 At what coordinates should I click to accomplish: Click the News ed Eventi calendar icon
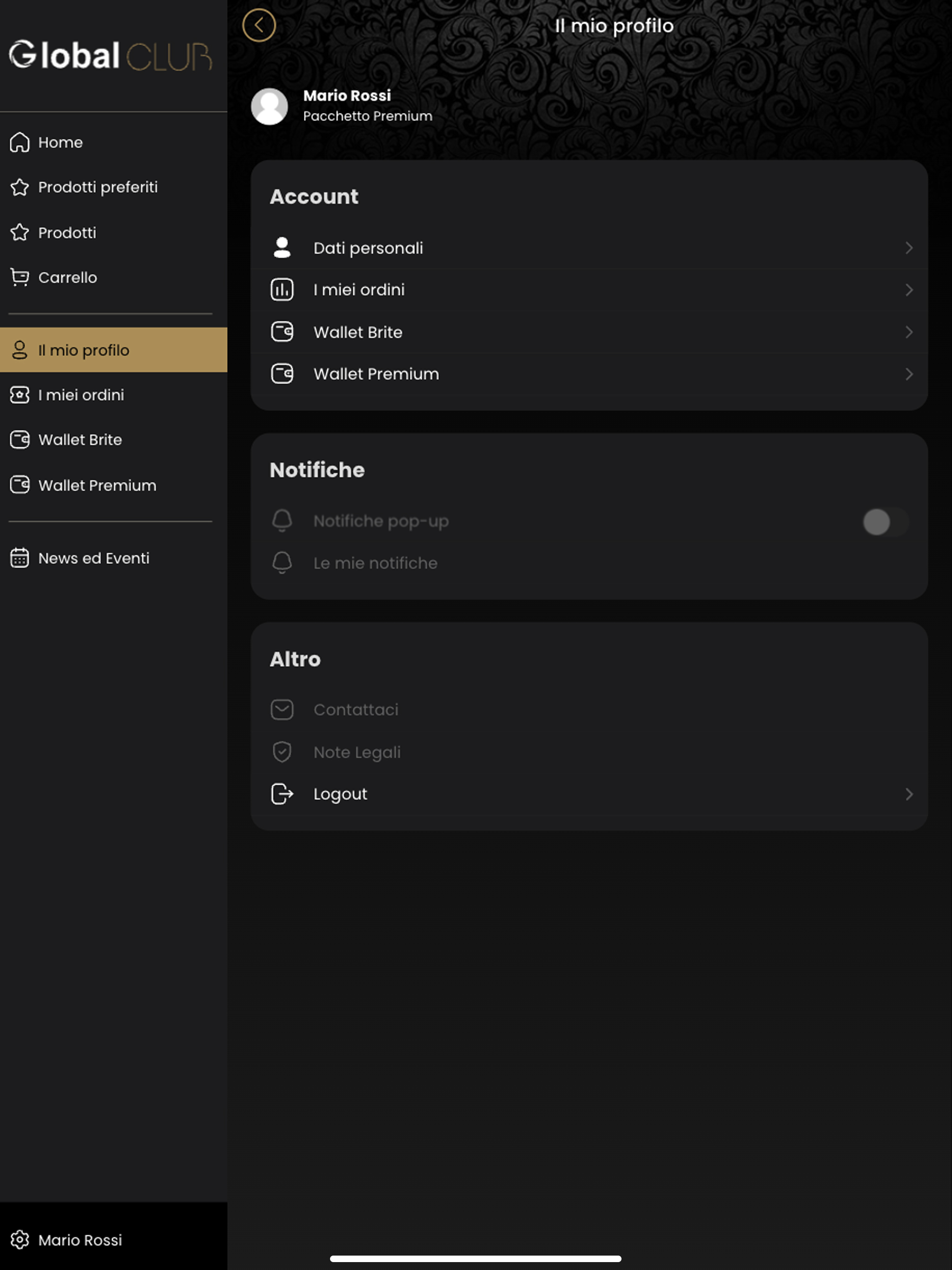pos(20,558)
